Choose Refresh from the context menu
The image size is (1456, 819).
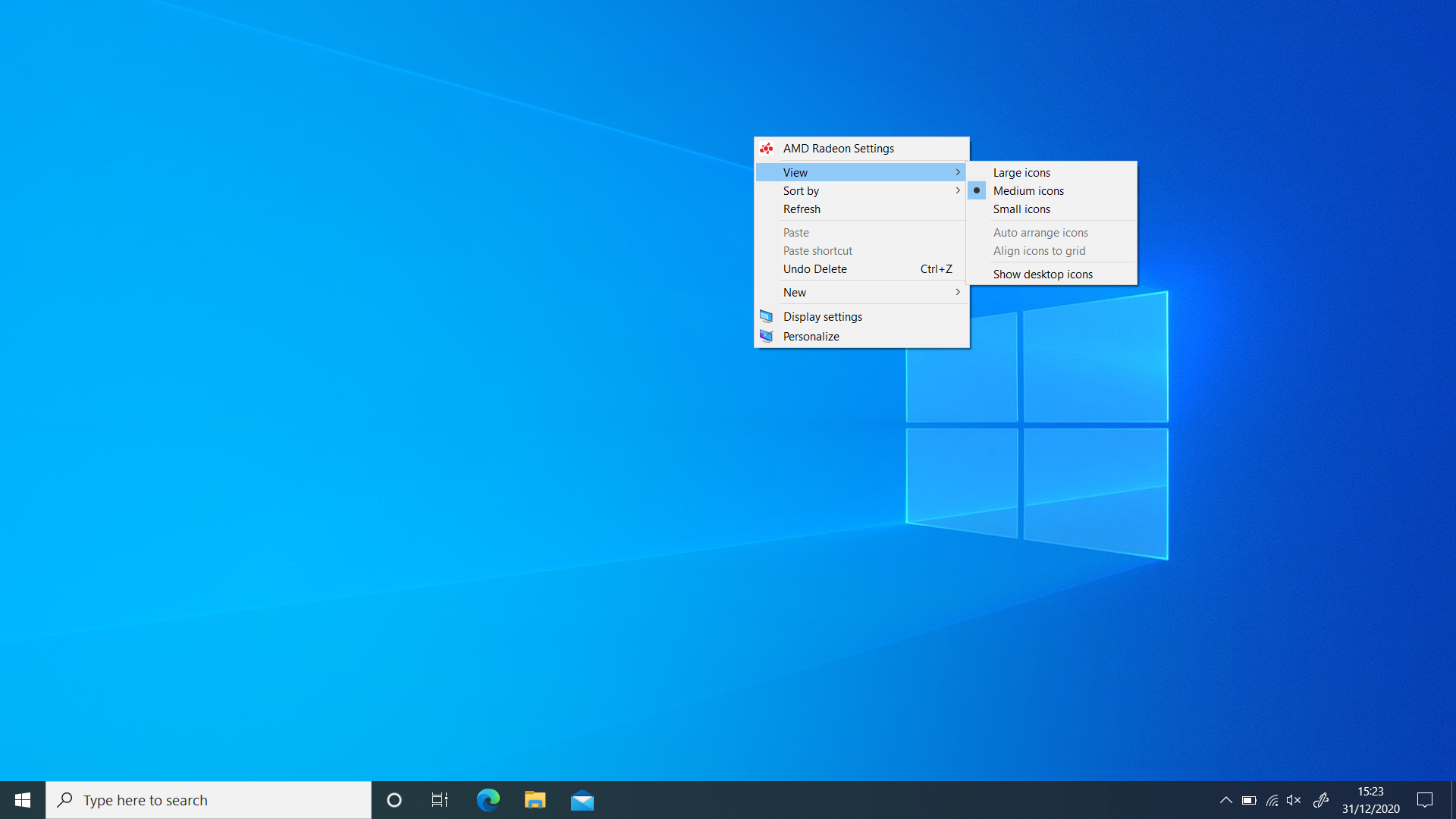tap(861, 209)
